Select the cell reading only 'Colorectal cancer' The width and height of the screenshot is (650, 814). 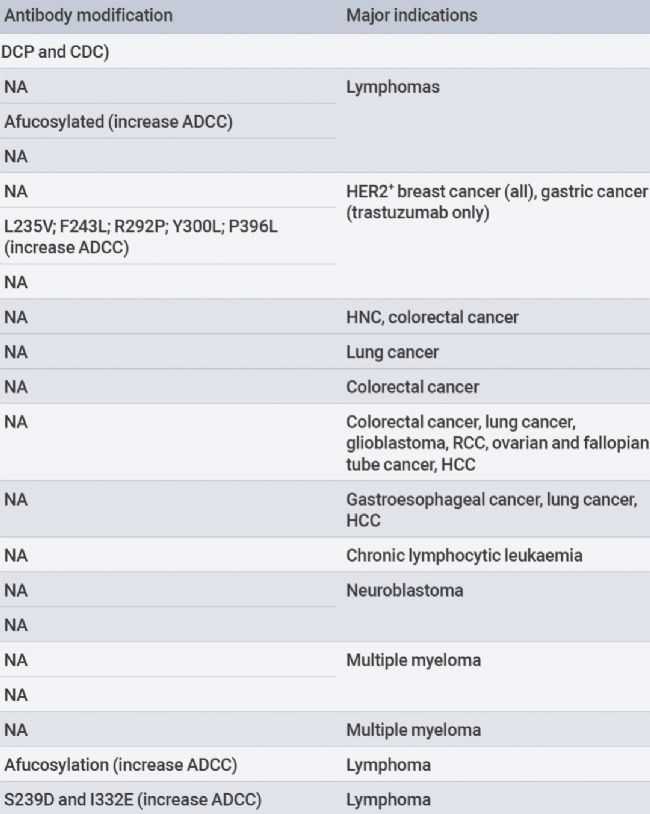[x=412, y=387]
